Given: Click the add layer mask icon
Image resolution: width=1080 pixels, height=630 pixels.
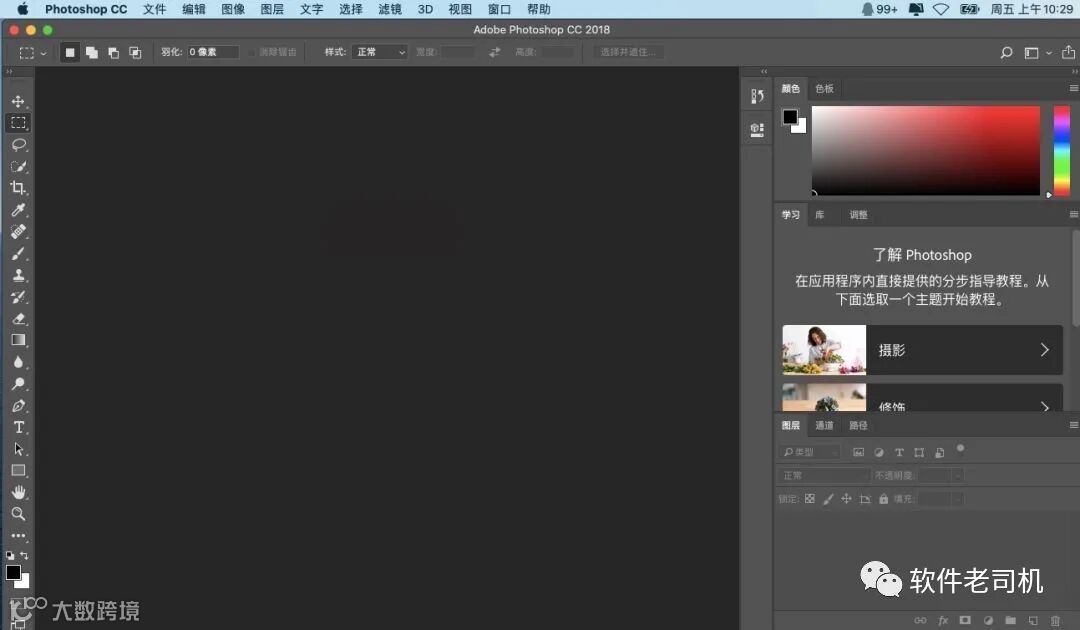Looking at the screenshot, I should click(x=965, y=620).
